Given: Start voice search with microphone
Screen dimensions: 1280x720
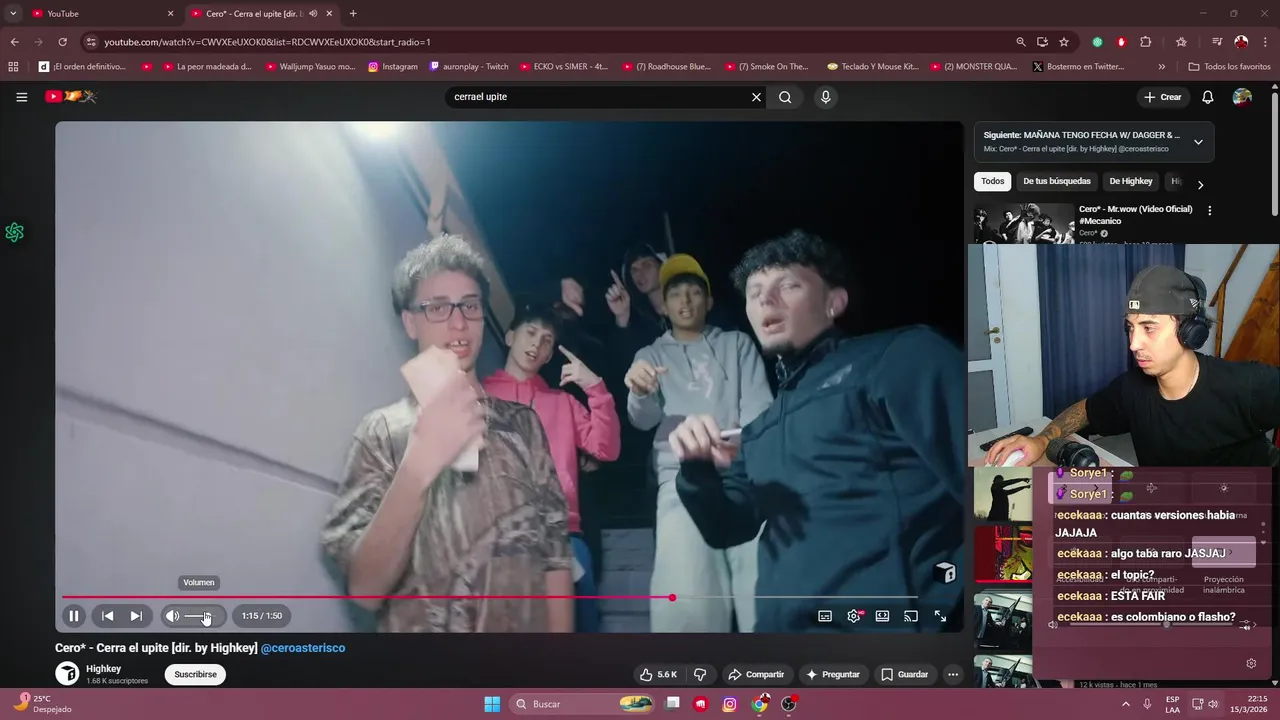Looking at the screenshot, I should (x=825, y=97).
